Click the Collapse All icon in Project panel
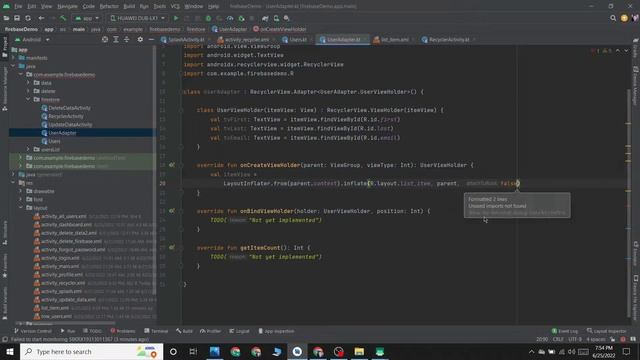Screen dimensions: 640x360 pos(127,40)
